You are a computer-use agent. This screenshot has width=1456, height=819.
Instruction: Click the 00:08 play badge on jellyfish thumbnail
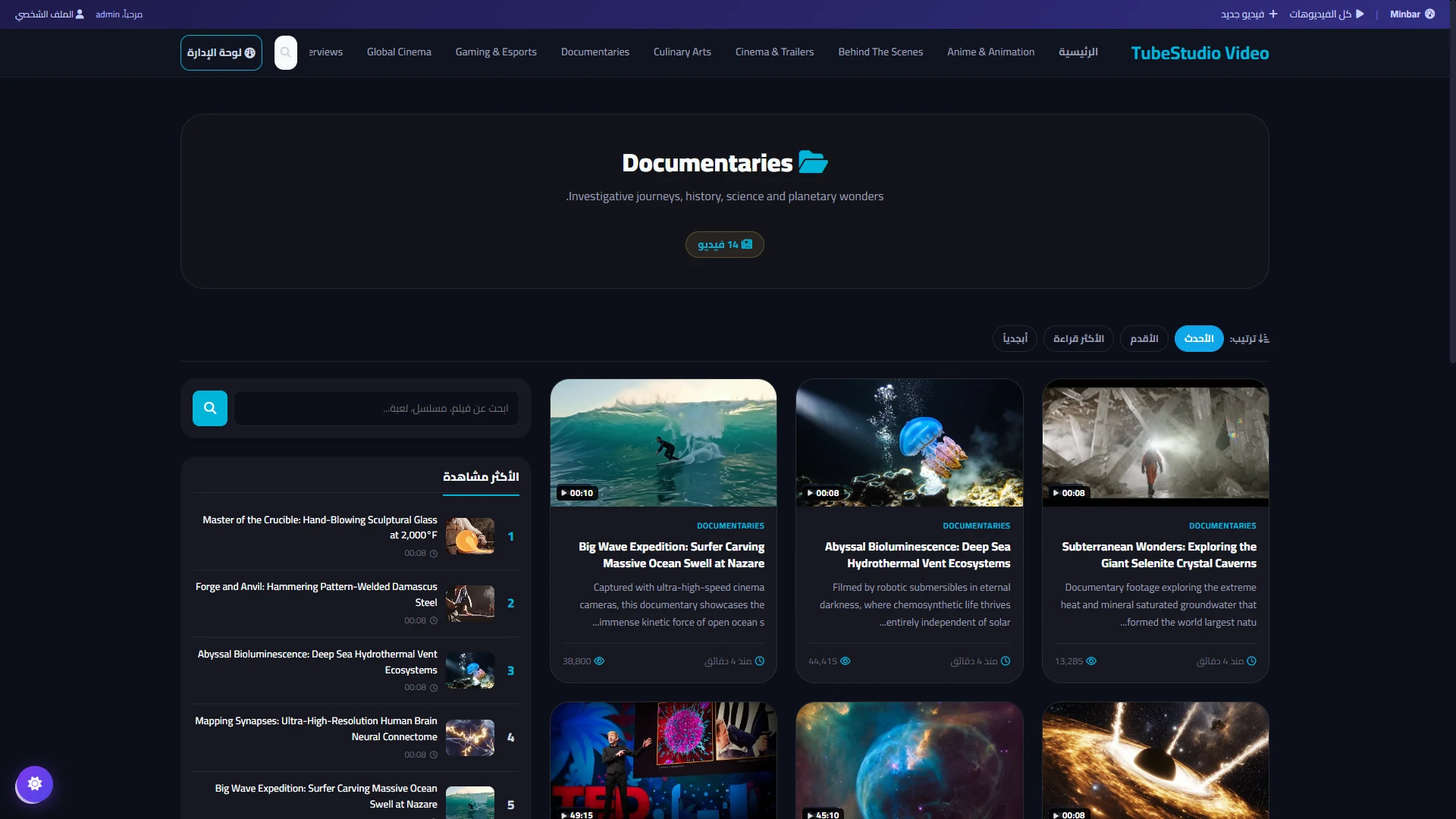[x=823, y=493]
